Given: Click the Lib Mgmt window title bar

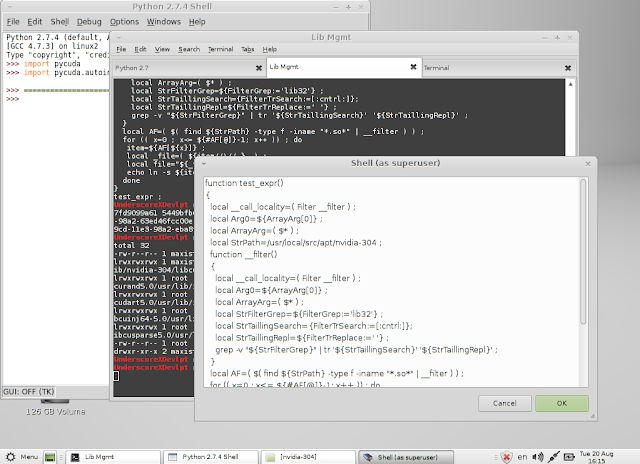Looking at the screenshot, I should coord(331,38).
